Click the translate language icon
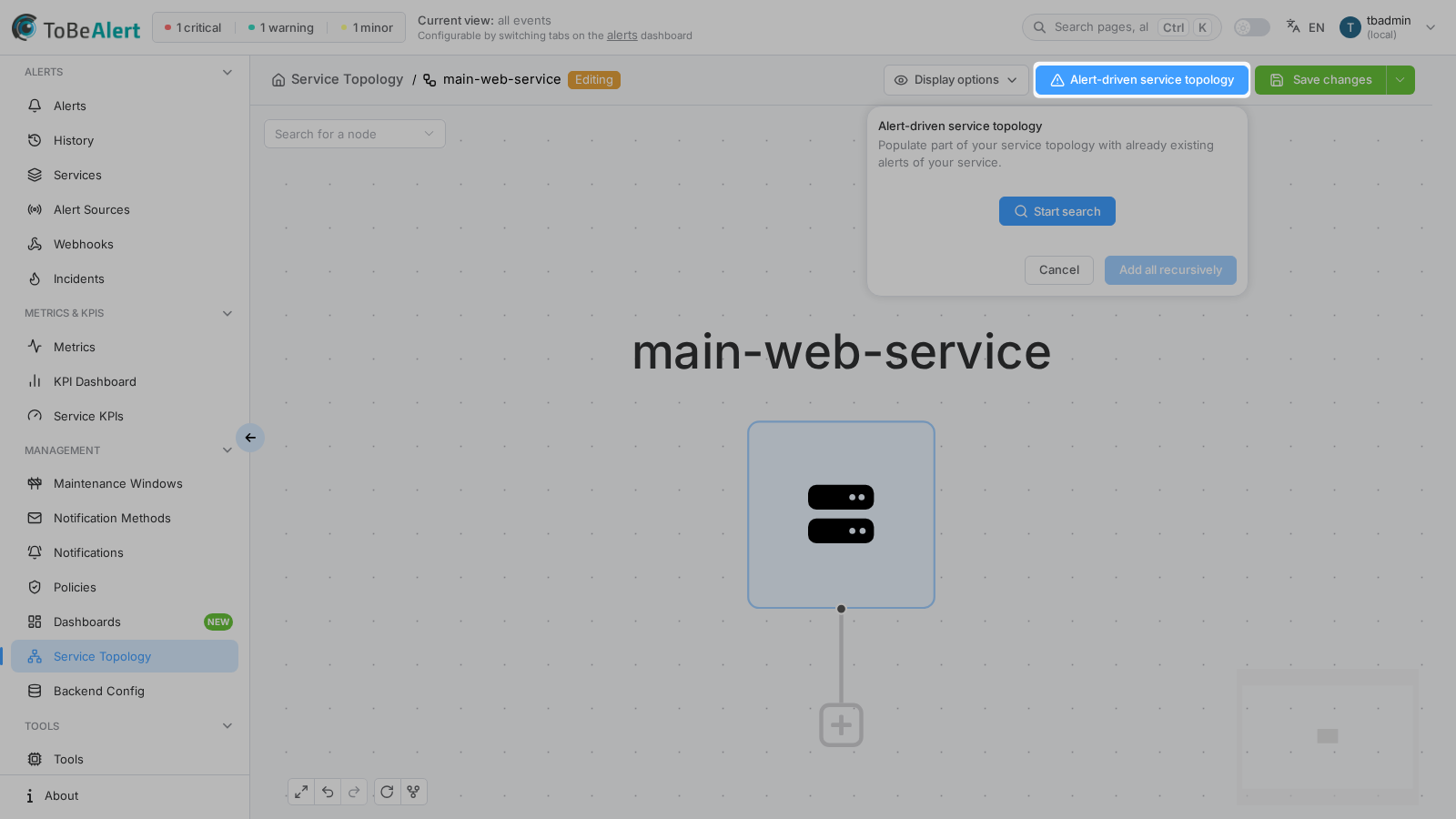Image resolution: width=1456 pixels, height=819 pixels. (1293, 26)
